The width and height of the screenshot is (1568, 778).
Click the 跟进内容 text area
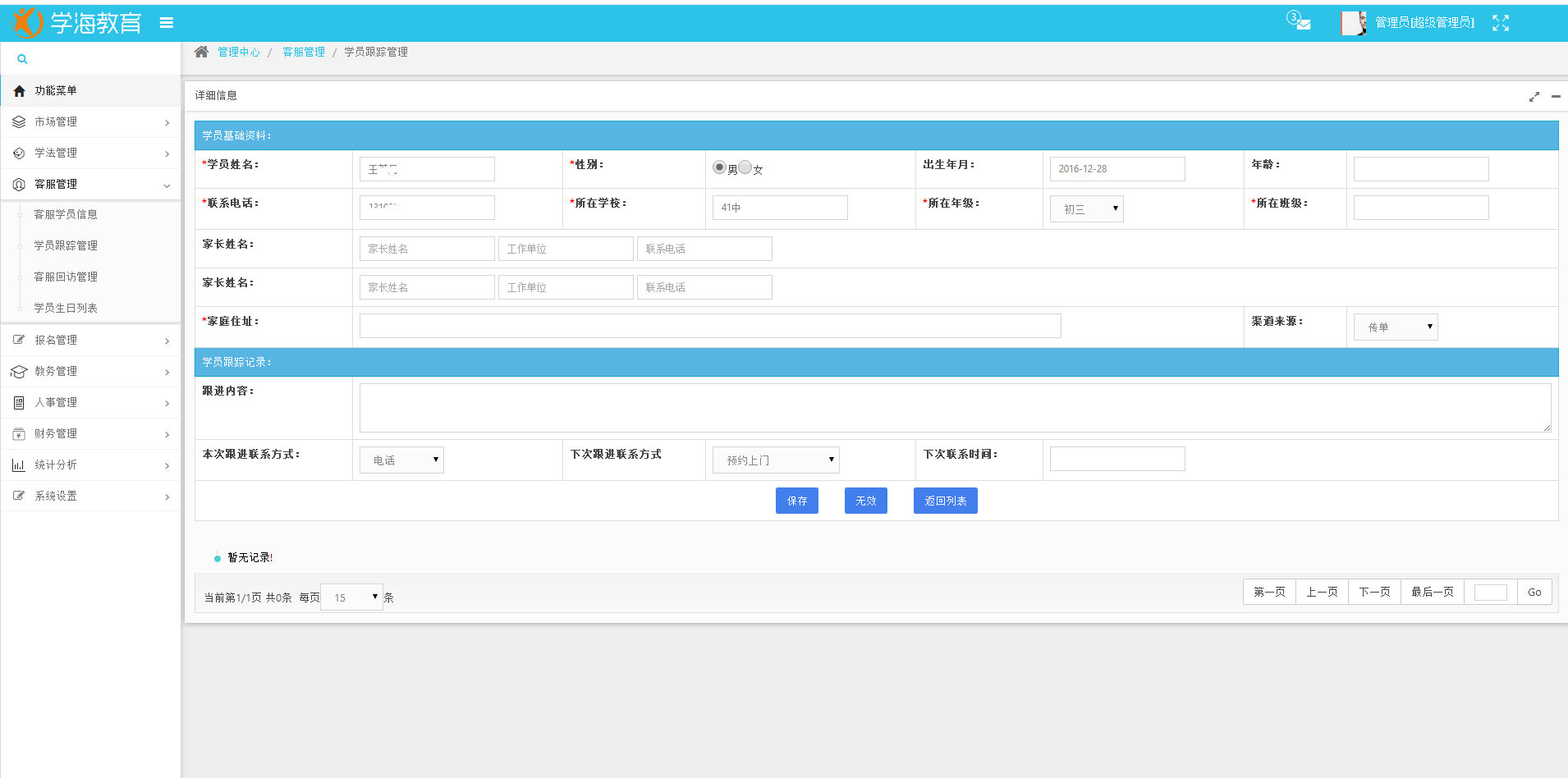point(955,408)
